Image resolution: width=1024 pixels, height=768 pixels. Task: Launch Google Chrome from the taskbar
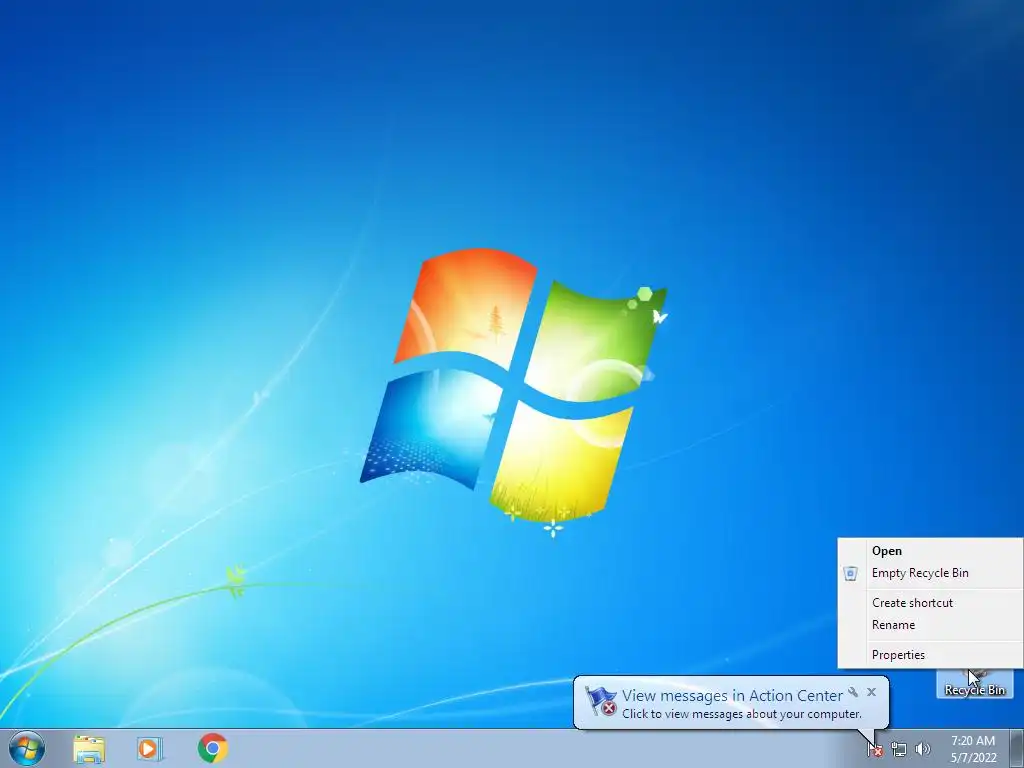click(x=213, y=748)
